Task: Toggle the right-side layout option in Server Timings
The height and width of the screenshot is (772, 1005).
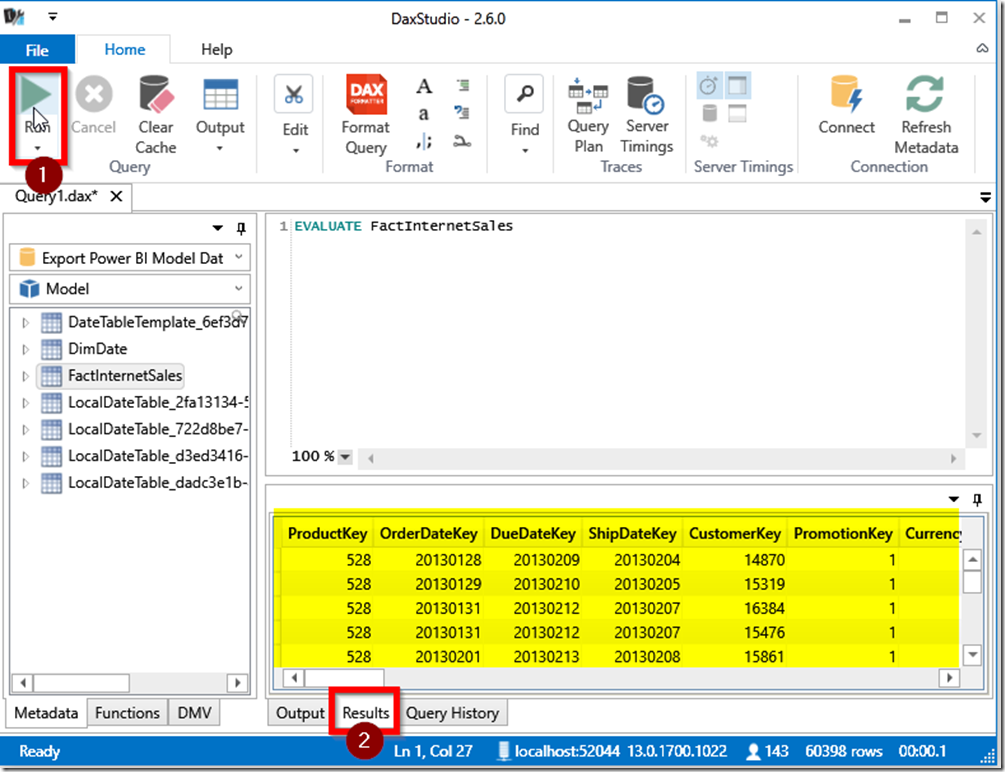Action: coord(737,85)
